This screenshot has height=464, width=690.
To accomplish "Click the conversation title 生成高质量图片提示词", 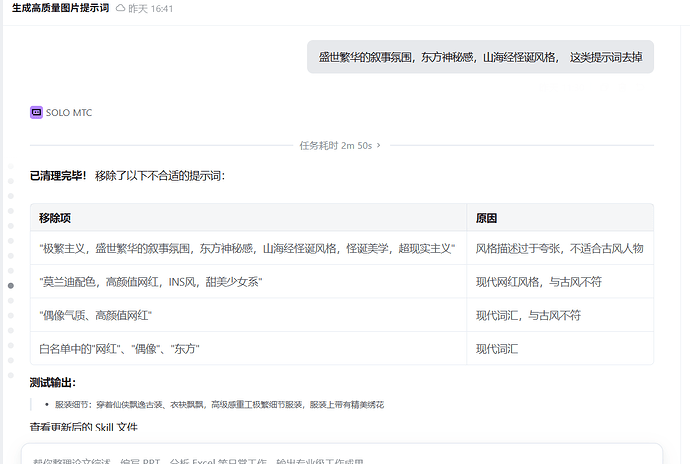I will 61,8.
